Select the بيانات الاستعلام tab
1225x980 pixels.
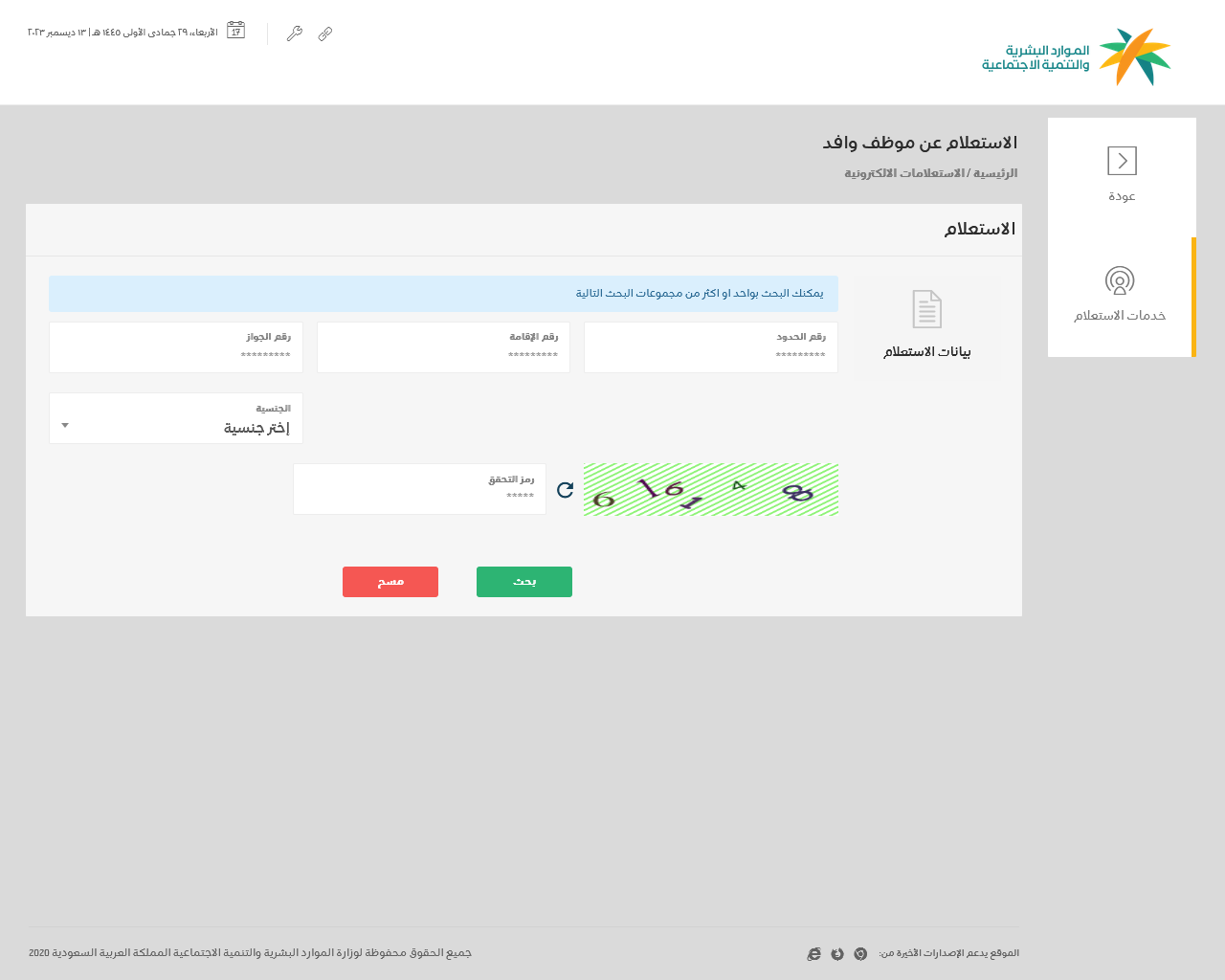[927, 327]
